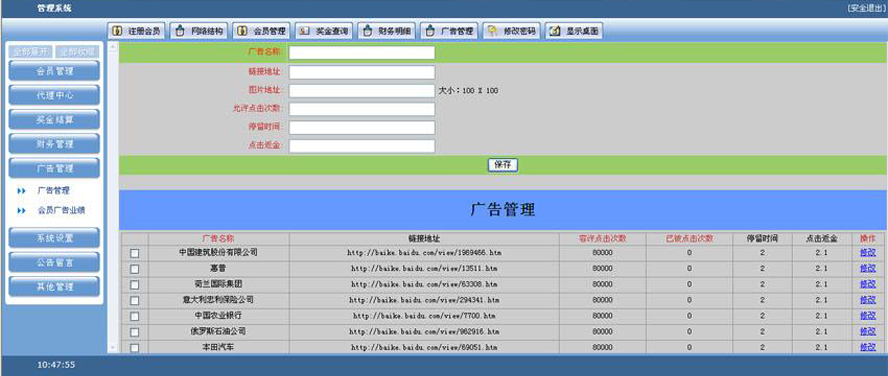Open 会员广告业绩 in the sidebar
Image resolution: width=888 pixels, height=376 pixels.
coord(61,211)
